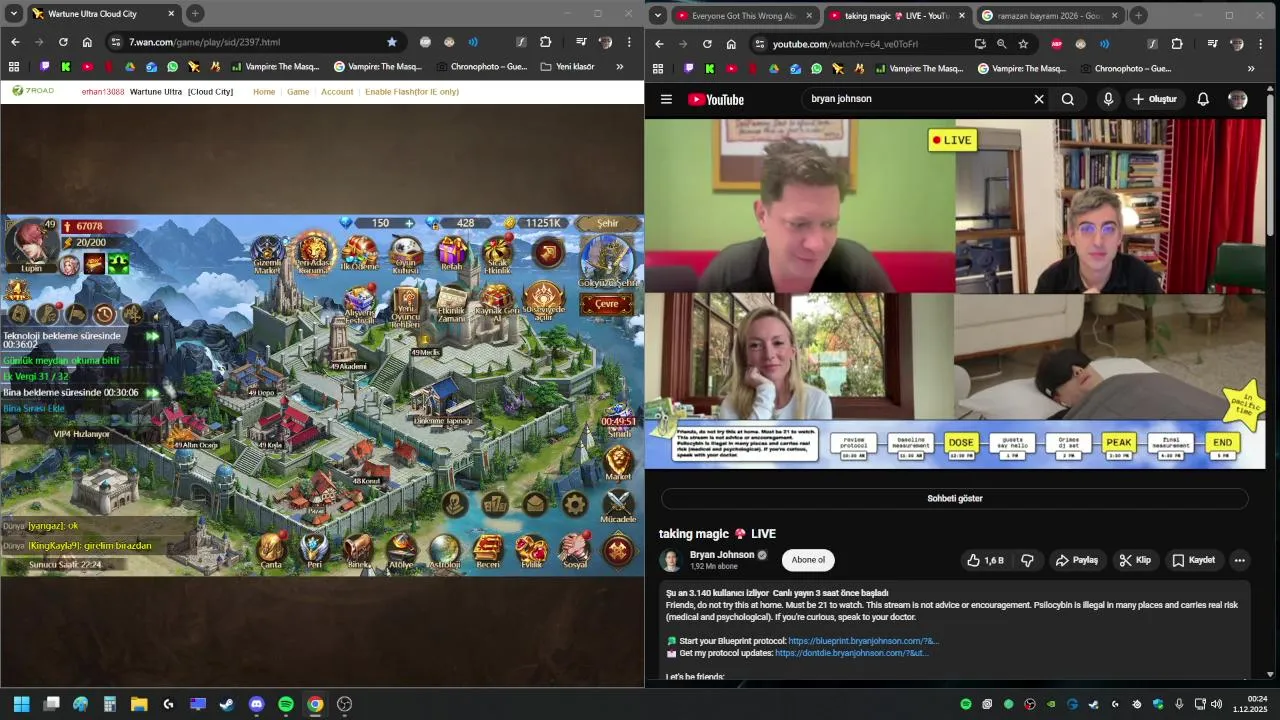Open Spotify from the Windows taskbar

pyautogui.click(x=286, y=704)
